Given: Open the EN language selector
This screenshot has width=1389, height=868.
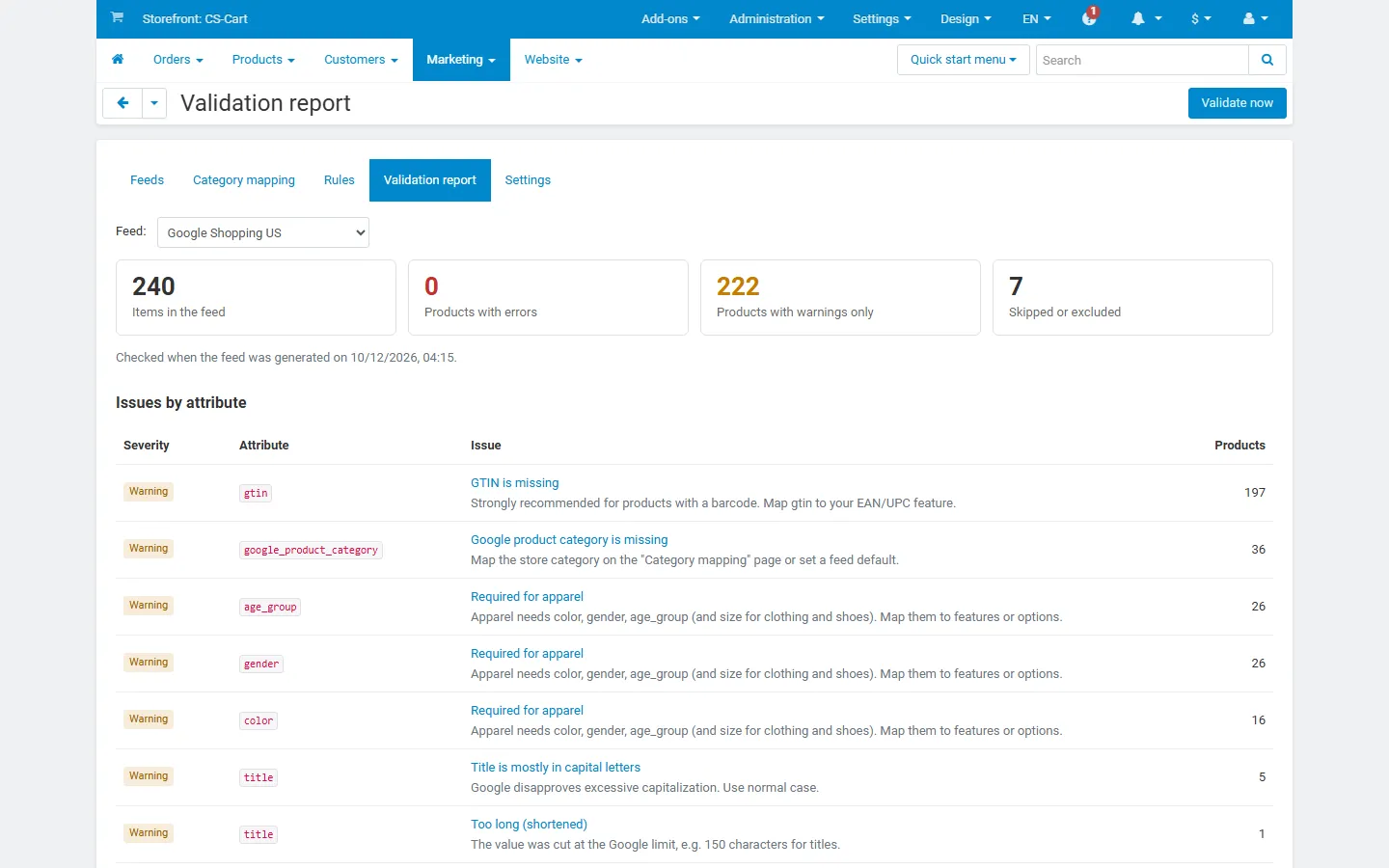Looking at the screenshot, I should (x=1037, y=18).
